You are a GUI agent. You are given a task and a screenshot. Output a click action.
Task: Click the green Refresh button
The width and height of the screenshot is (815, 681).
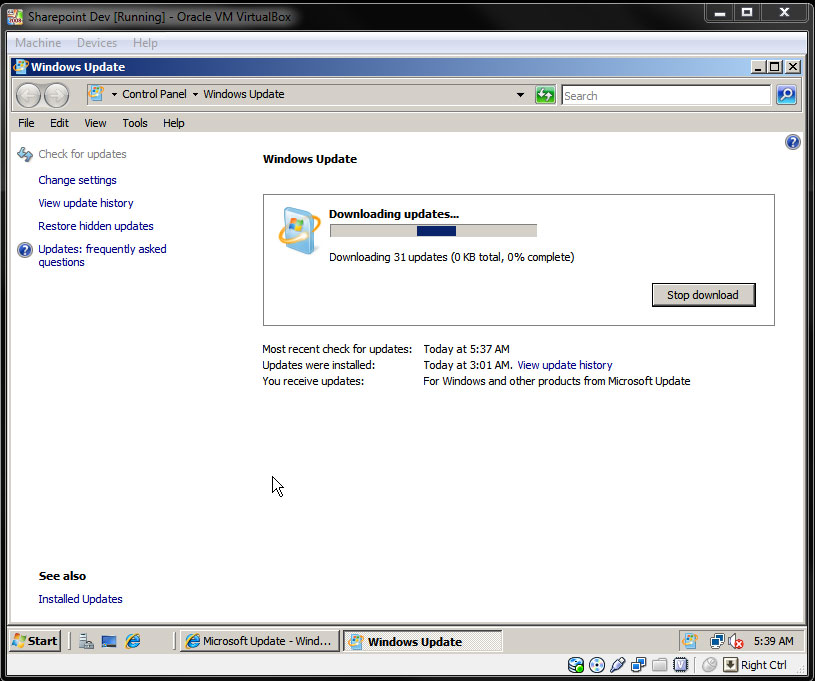tap(545, 95)
